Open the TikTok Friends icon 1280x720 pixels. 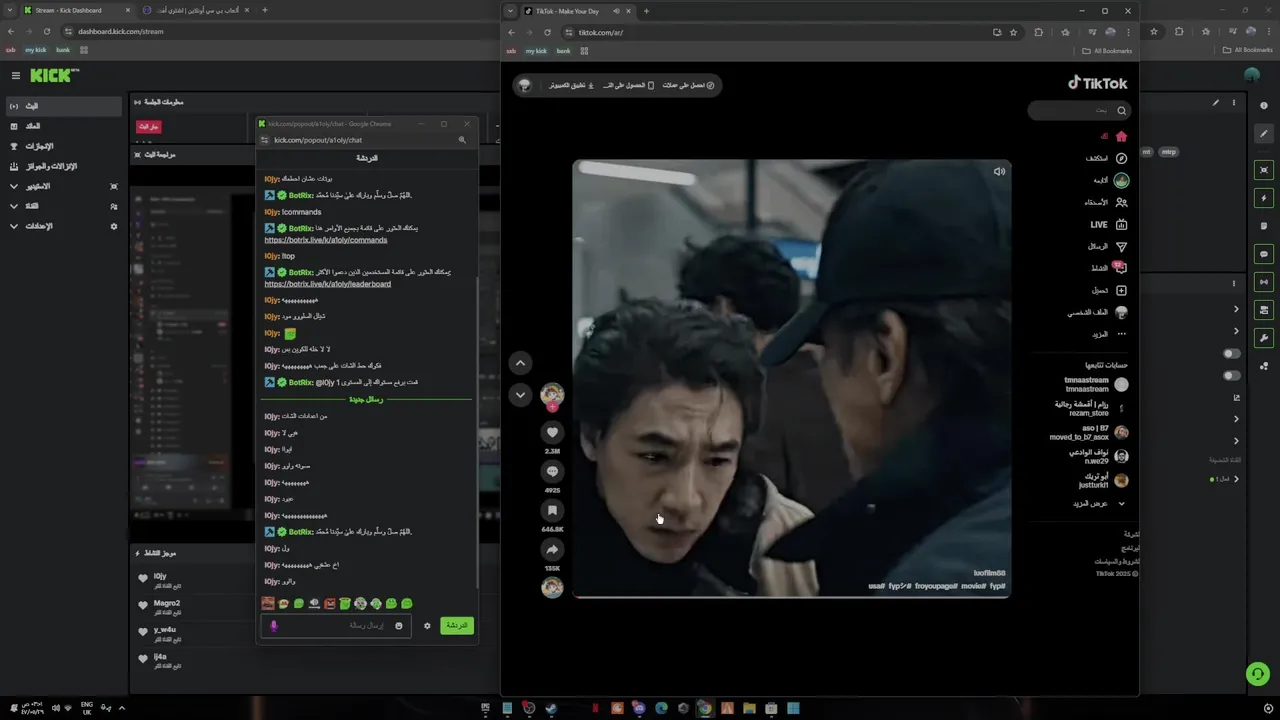[1121, 202]
